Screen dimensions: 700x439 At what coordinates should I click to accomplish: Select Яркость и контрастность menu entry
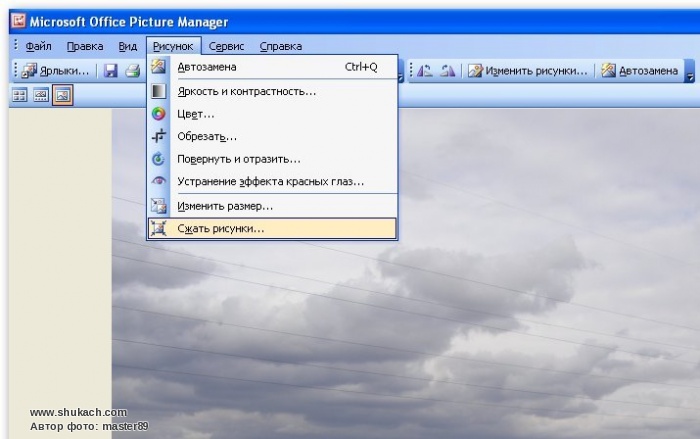(272, 92)
